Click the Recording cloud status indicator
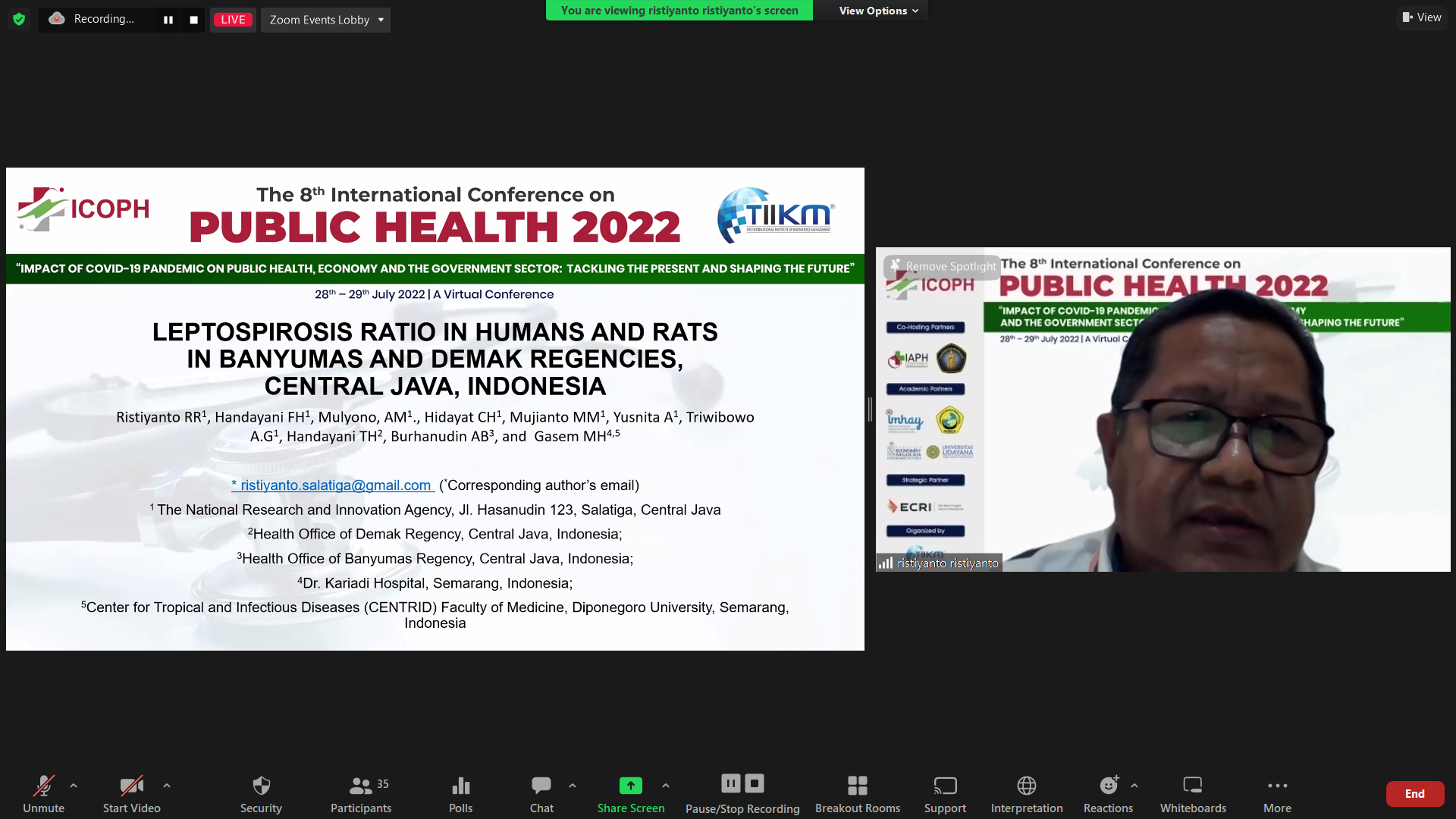Screen dimensions: 1456x819 [x=93, y=19]
